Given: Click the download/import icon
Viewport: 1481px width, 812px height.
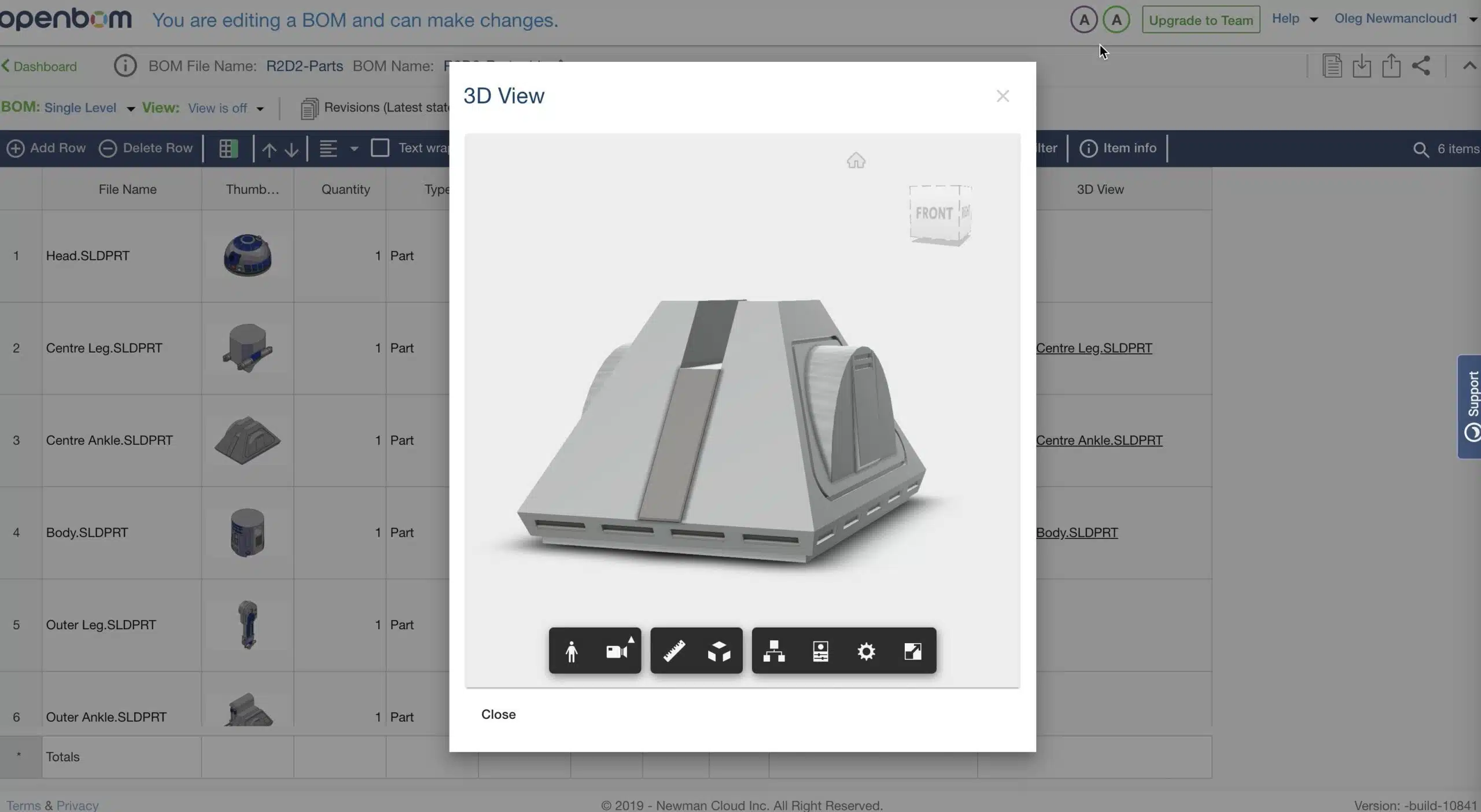Looking at the screenshot, I should [x=1362, y=65].
